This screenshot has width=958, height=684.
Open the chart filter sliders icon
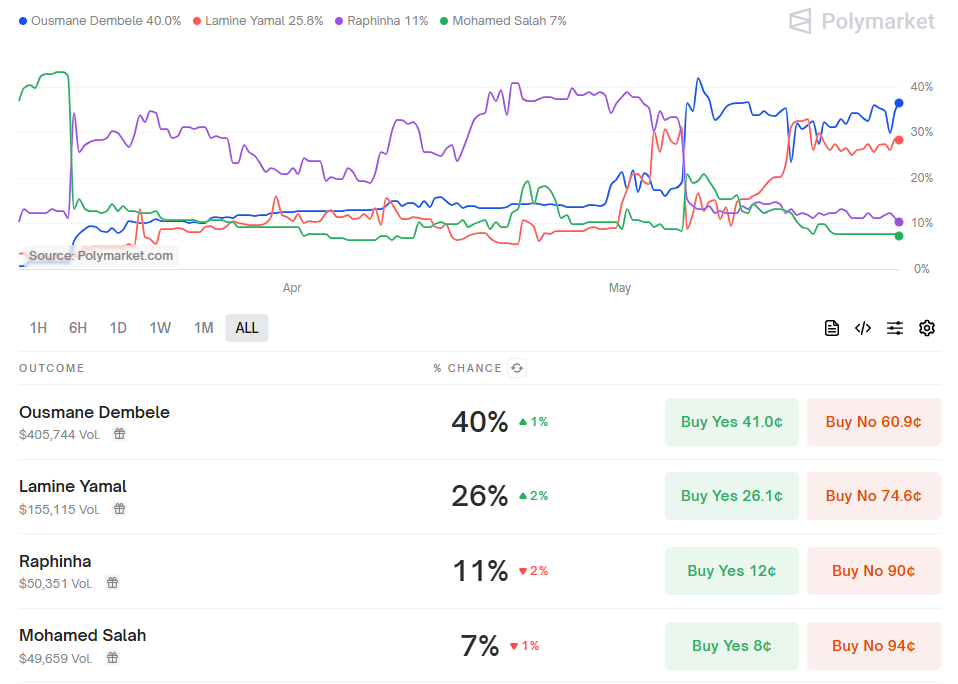(x=895, y=328)
